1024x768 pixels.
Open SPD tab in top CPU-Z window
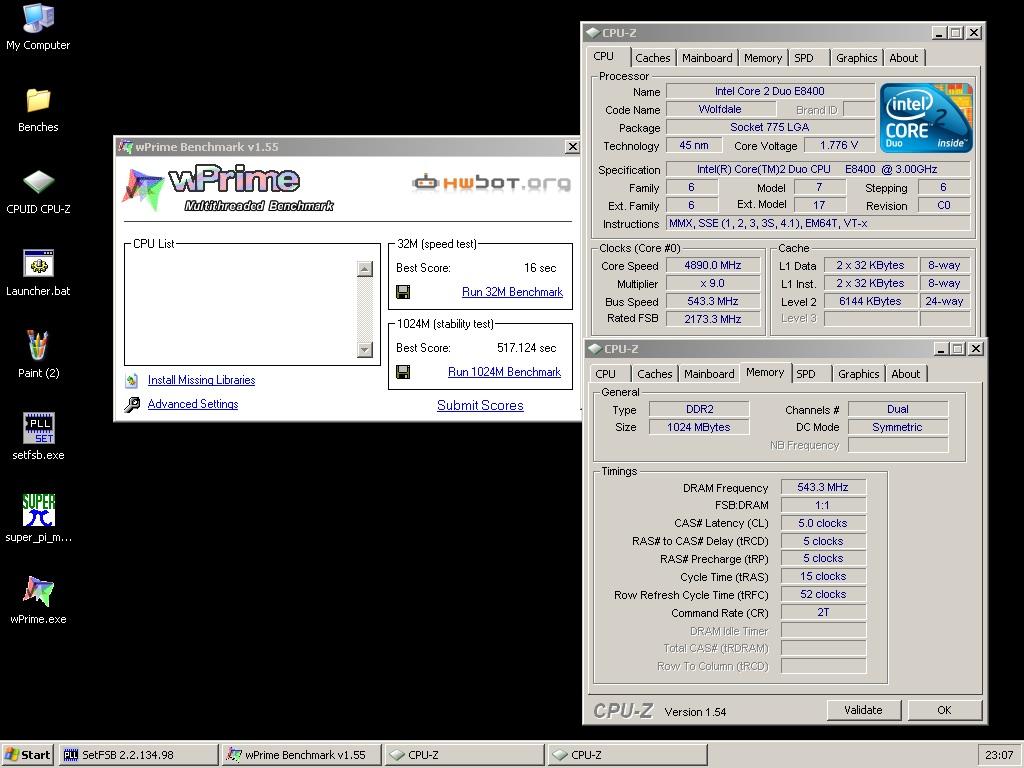click(804, 58)
